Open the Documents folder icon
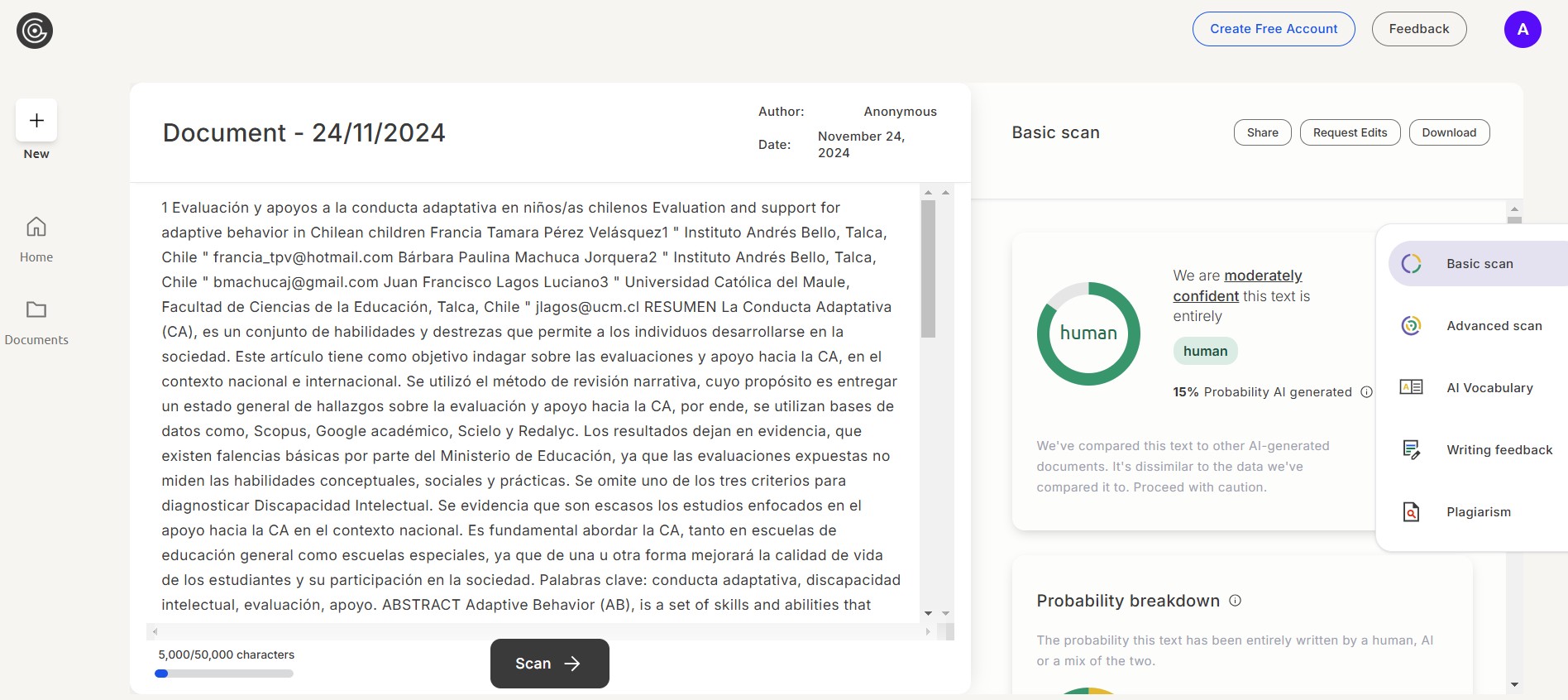1568x700 pixels. point(36,309)
